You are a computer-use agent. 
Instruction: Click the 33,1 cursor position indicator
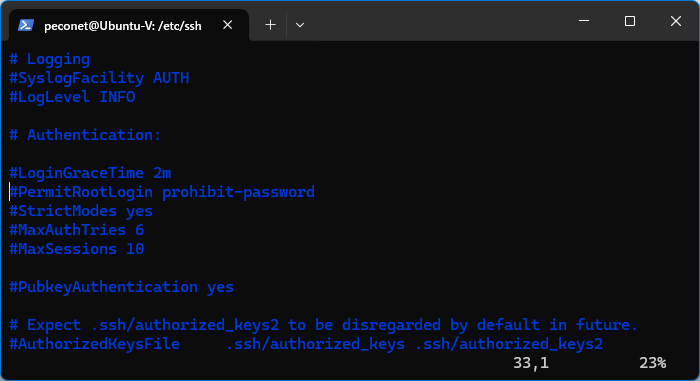531,363
